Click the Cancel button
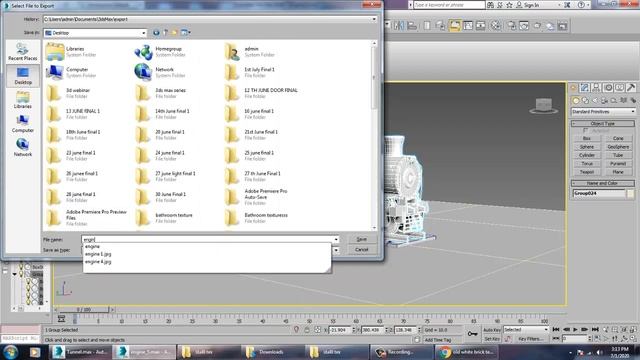The height and width of the screenshot is (360, 640). tap(362, 249)
